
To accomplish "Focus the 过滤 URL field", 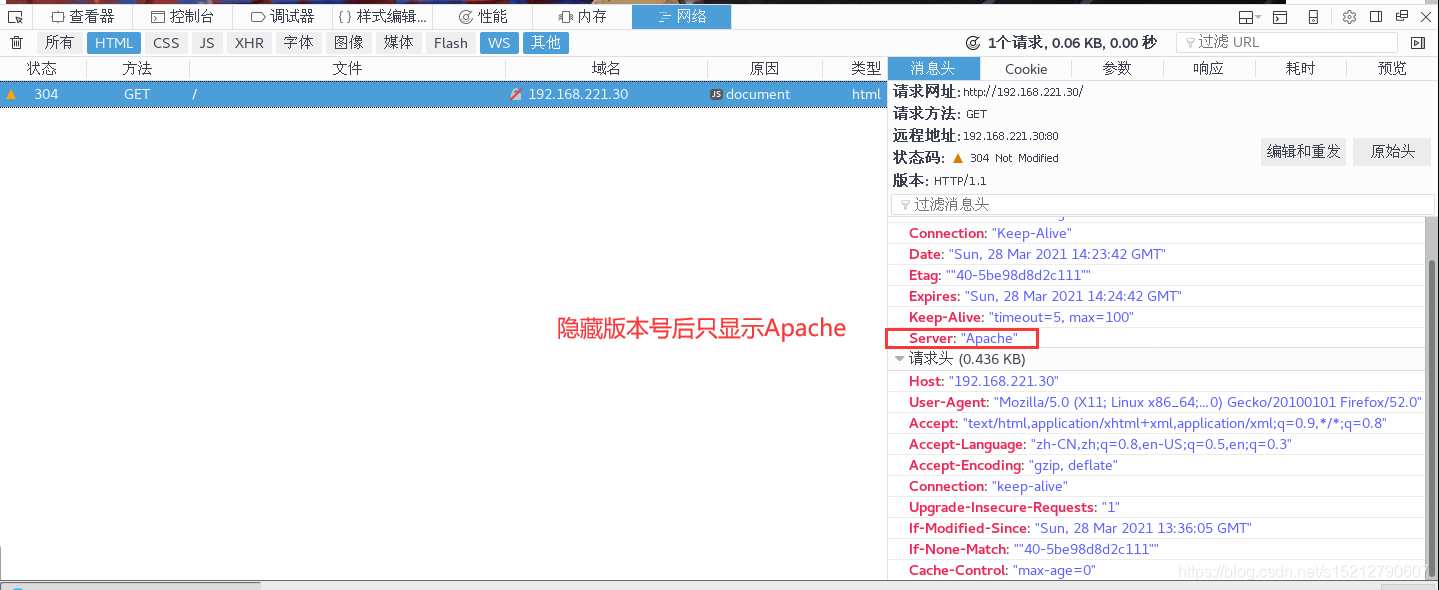I will coord(1287,42).
